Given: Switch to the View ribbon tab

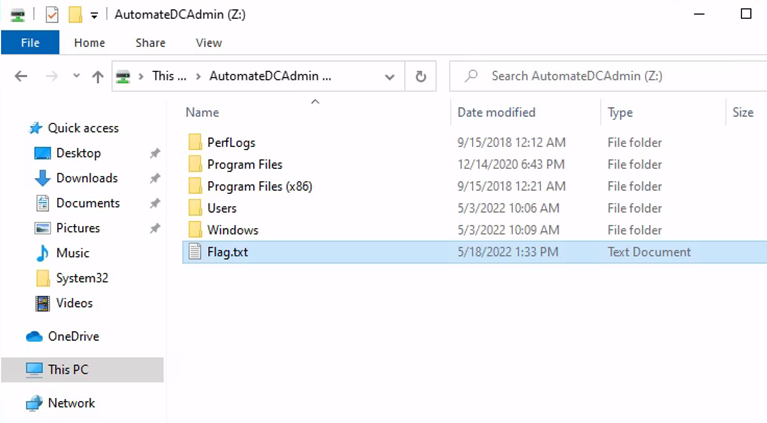Looking at the screenshot, I should pos(209,43).
